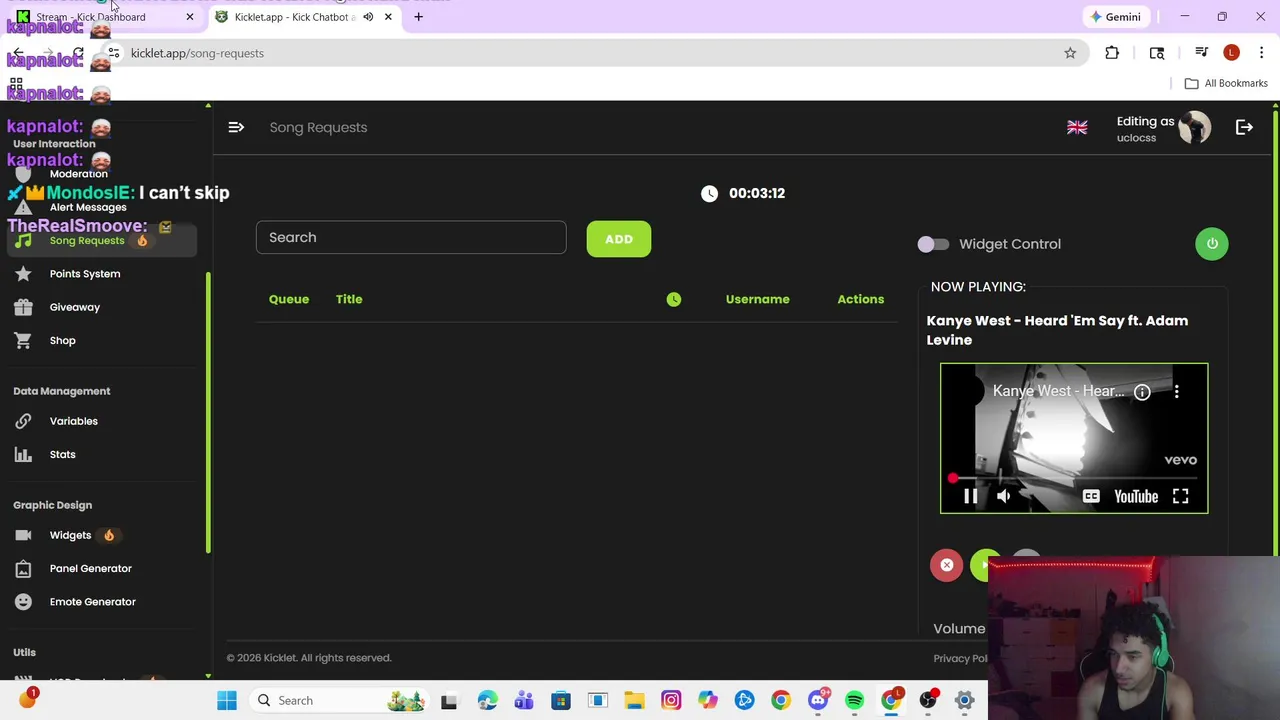Open the Alert Messages sidebar item
The height and width of the screenshot is (720, 1280).
(x=88, y=207)
